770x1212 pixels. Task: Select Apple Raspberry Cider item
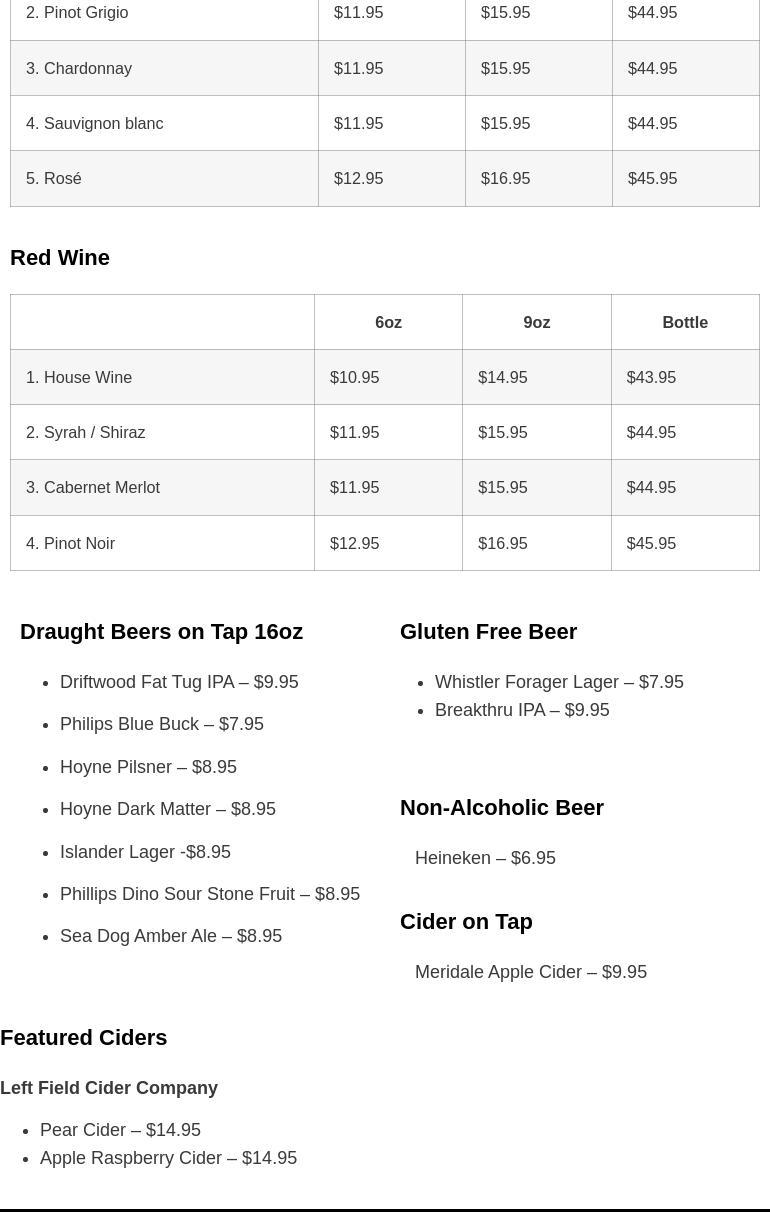click(x=168, y=1158)
